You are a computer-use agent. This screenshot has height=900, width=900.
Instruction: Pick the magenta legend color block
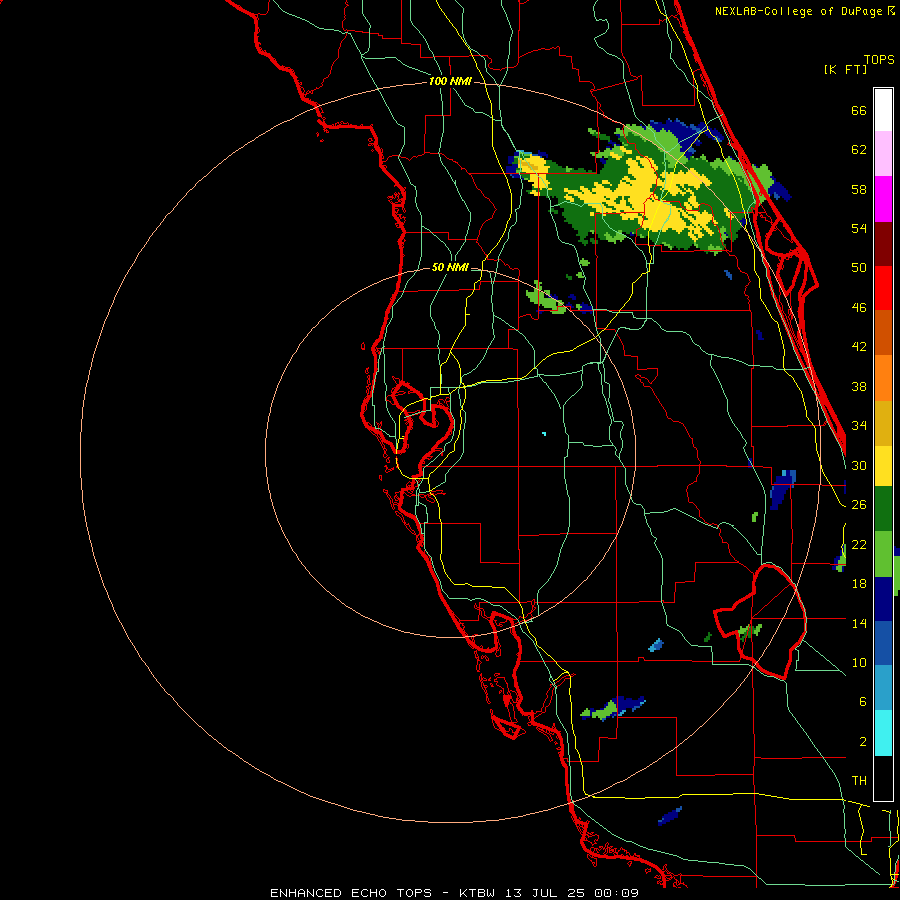(883, 199)
